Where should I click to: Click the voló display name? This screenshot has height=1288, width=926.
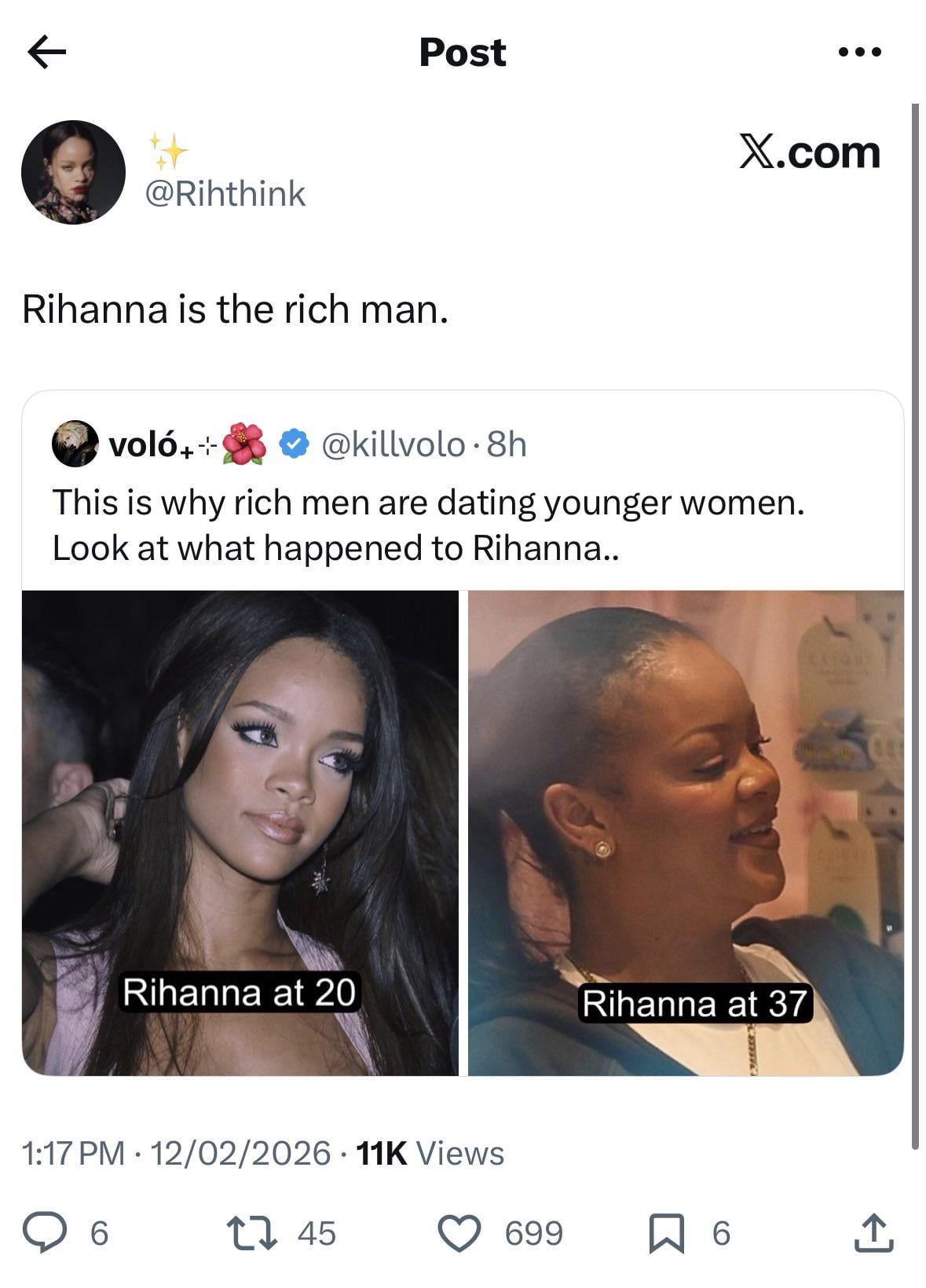(143, 445)
